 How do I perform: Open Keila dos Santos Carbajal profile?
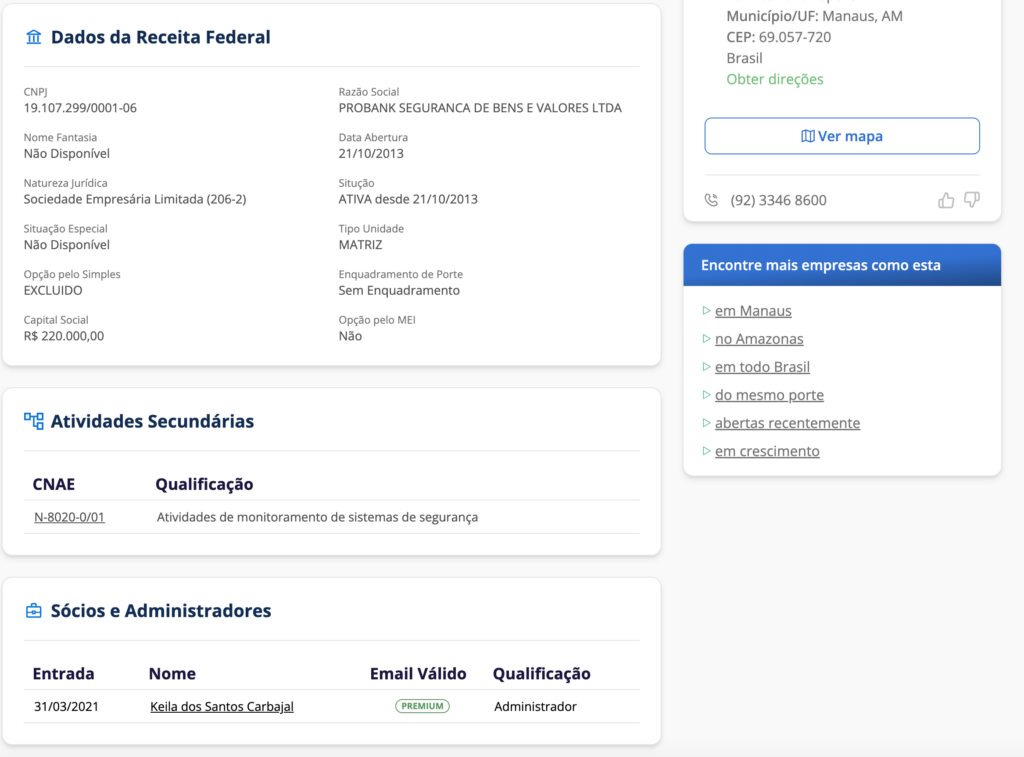[222, 706]
